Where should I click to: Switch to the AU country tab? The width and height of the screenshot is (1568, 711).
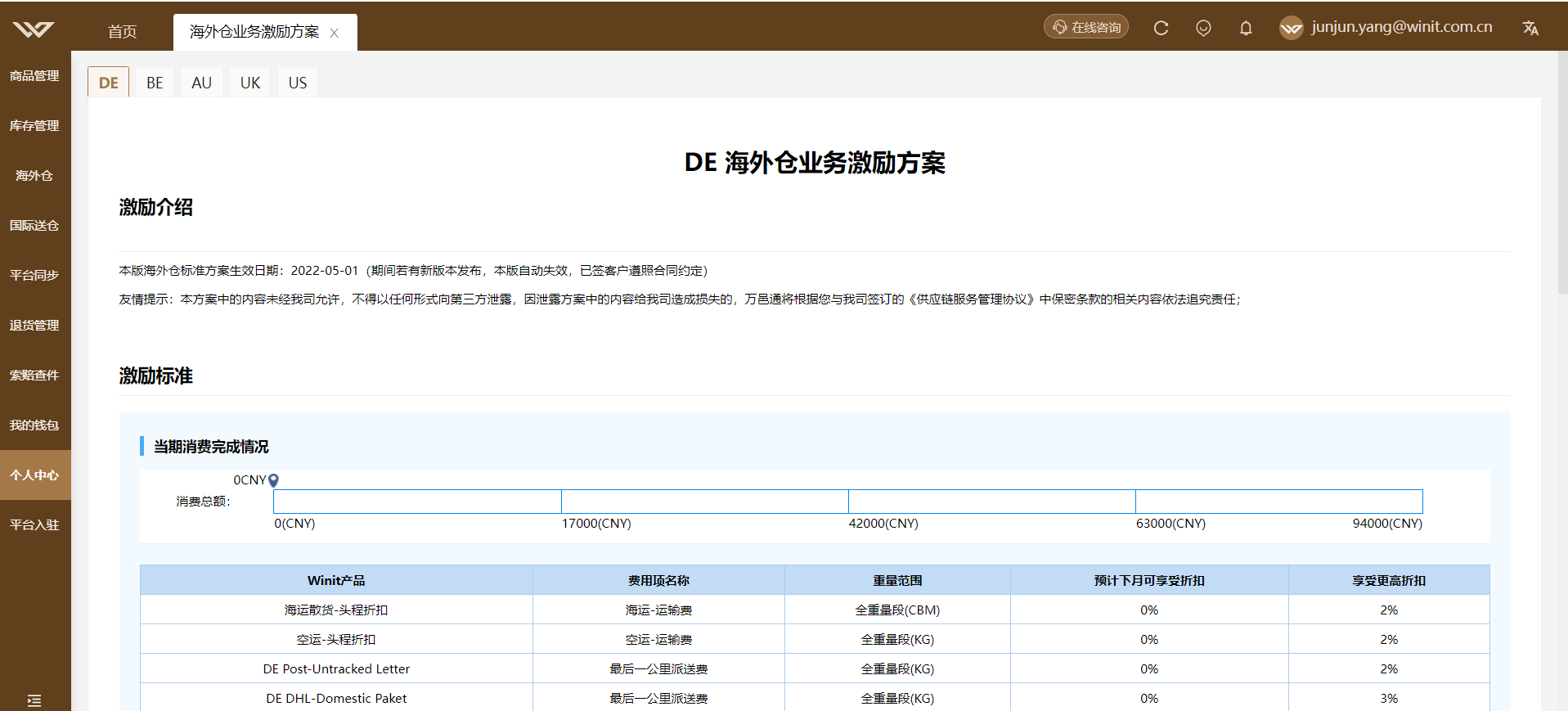pyautogui.click(x=201, y=83)
